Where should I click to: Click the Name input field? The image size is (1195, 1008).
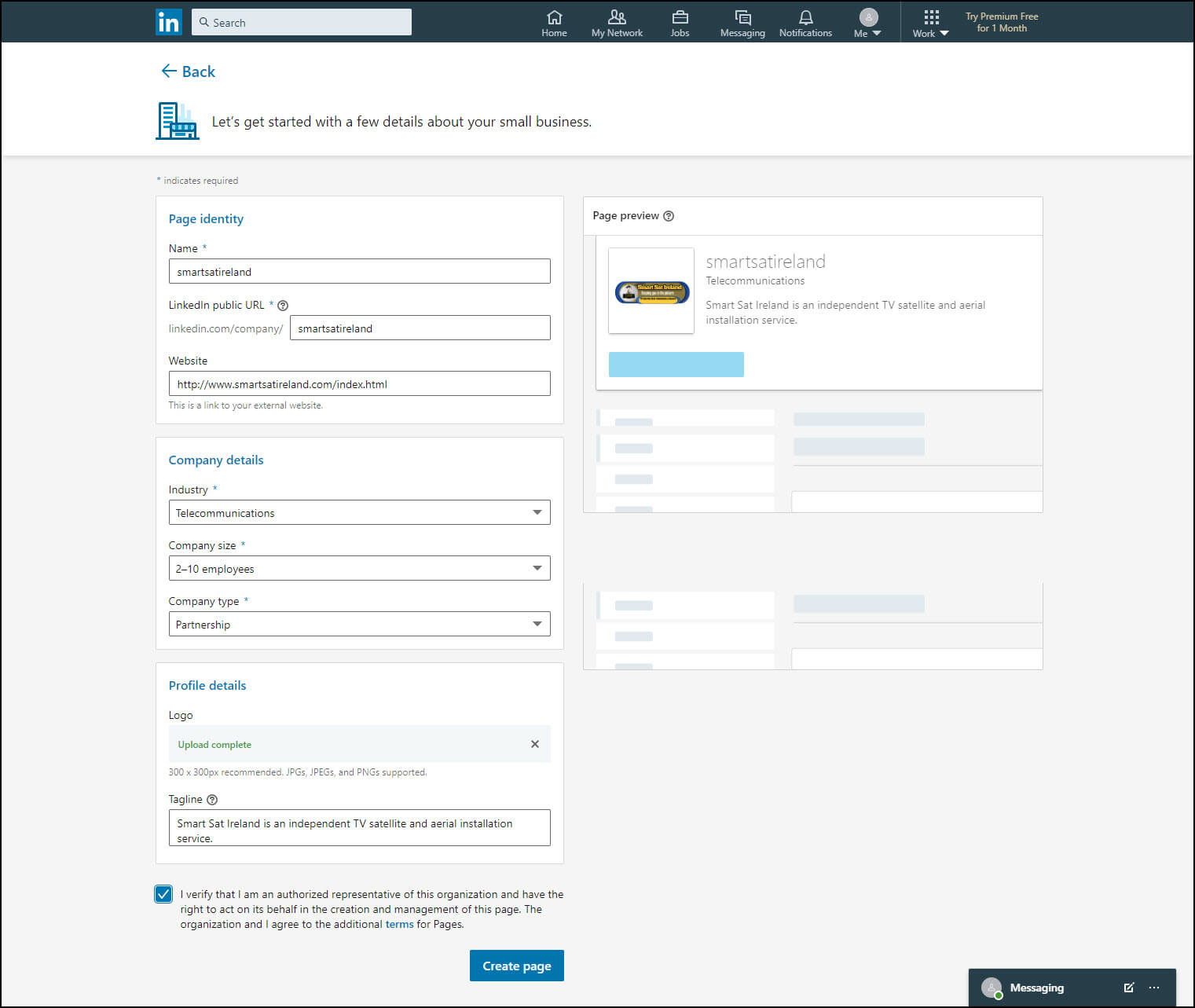(x=359, y=271)
